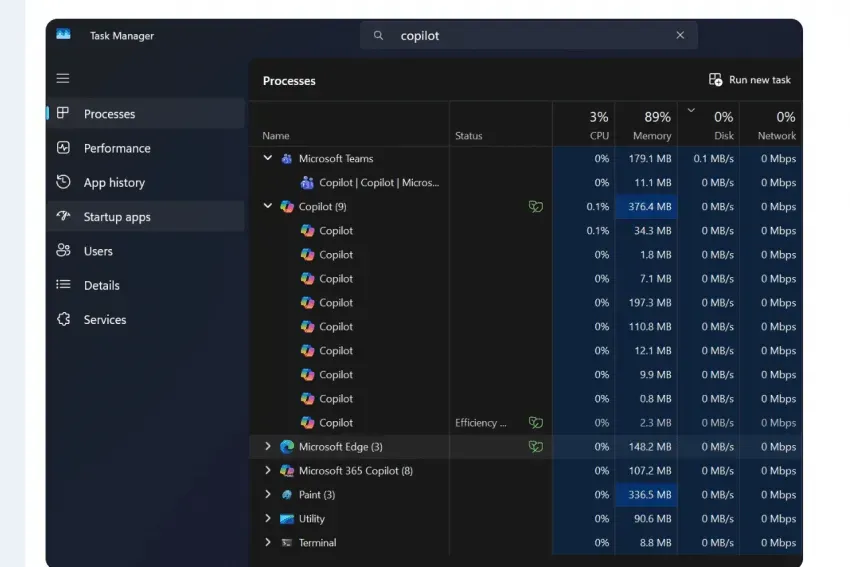Click inside the copilot search field
Image resolution: width=850 pixels, height=567 pixels.
click(x=529, y=35)
